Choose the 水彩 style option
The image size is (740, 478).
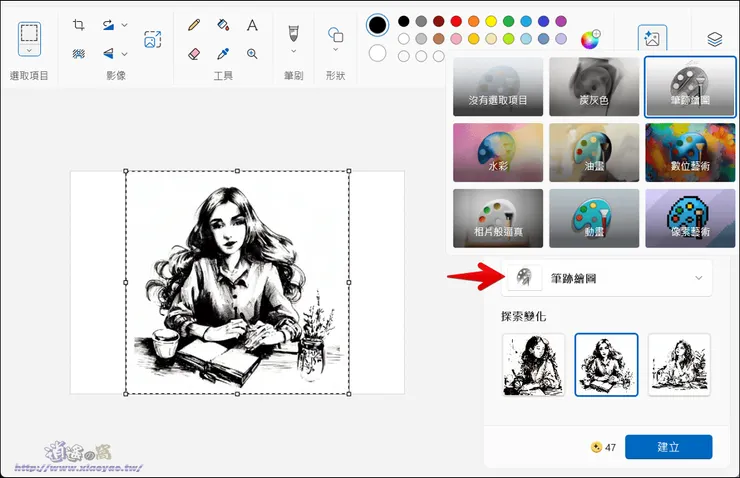497,152
